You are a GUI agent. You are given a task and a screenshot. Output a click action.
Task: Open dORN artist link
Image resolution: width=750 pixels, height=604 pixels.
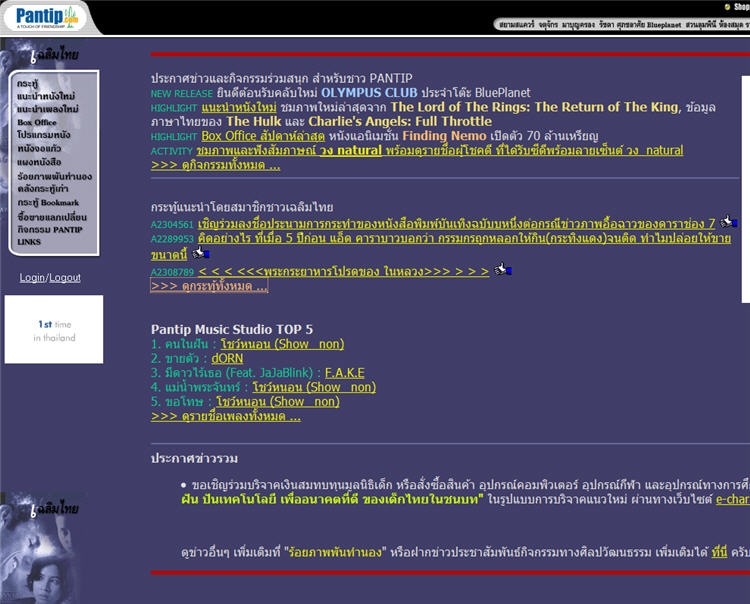227,358
